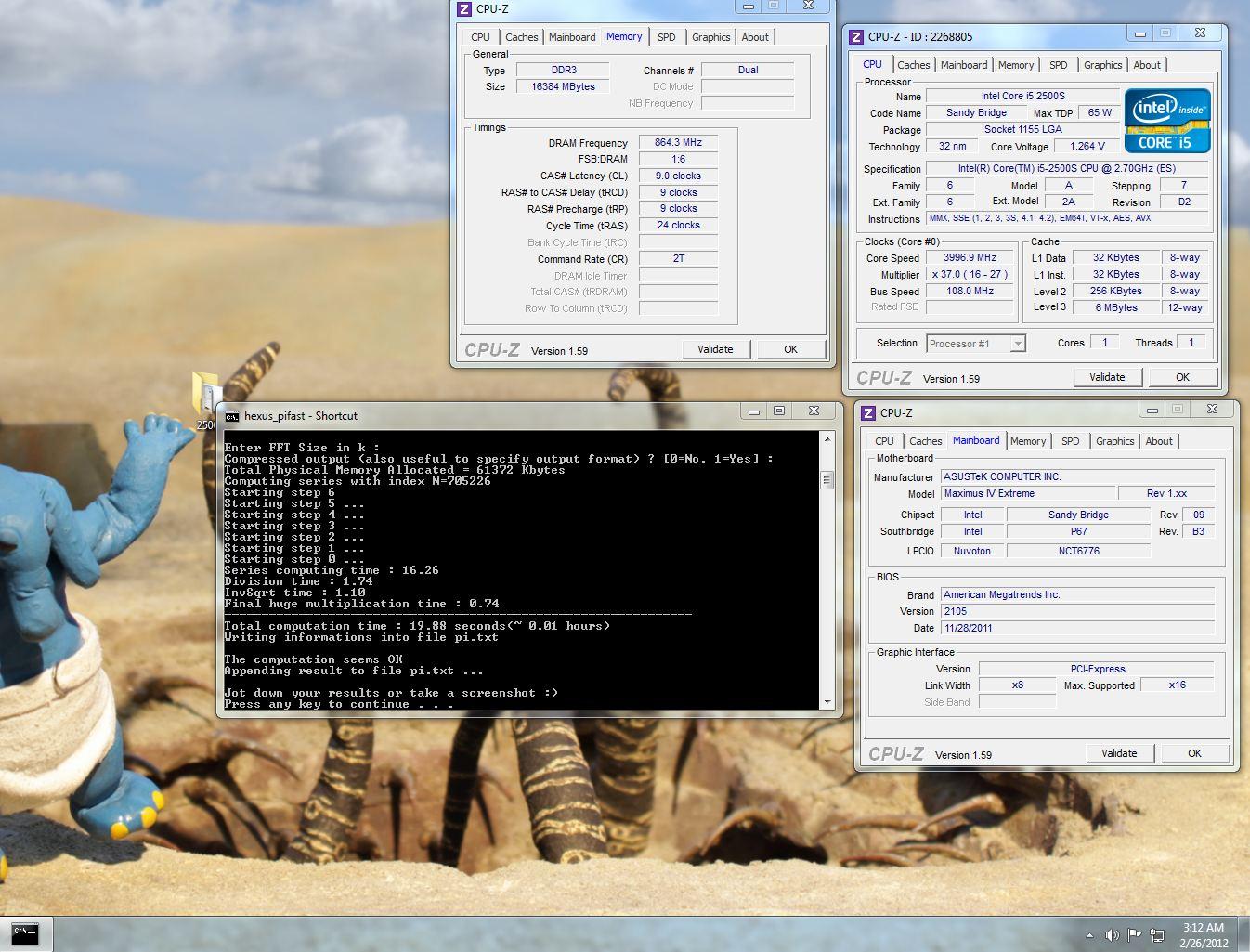Open Caches tab in the ID 2268805 window

(x=913, y=65)
